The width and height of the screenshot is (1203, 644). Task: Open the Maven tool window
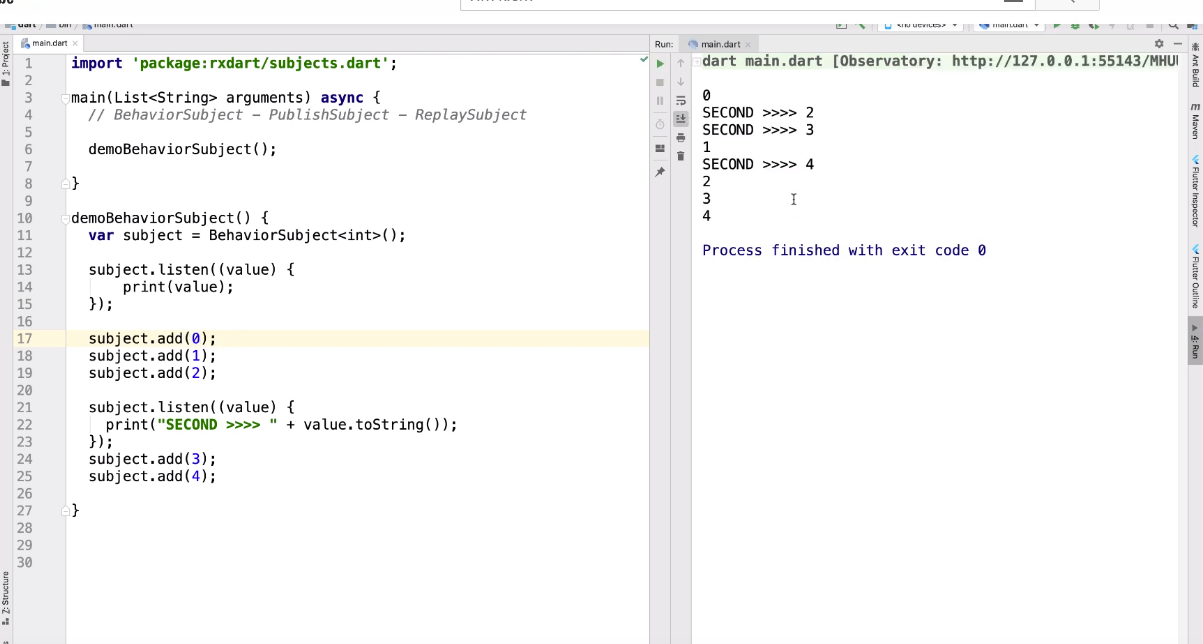(x=1195, y=121)
